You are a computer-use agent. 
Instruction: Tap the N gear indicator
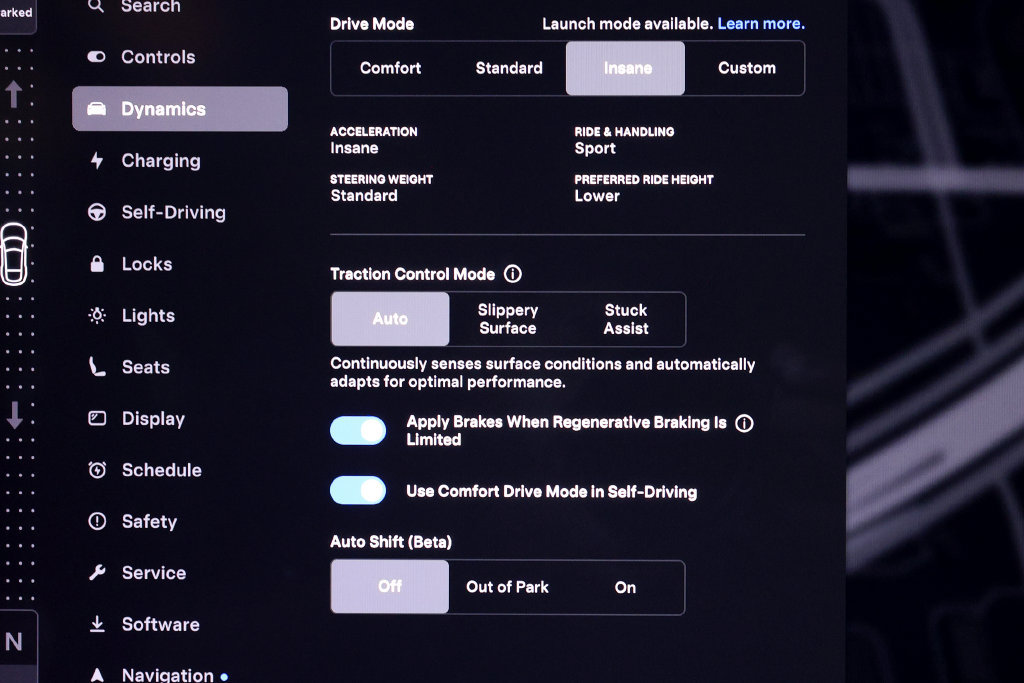pos(14,641)
